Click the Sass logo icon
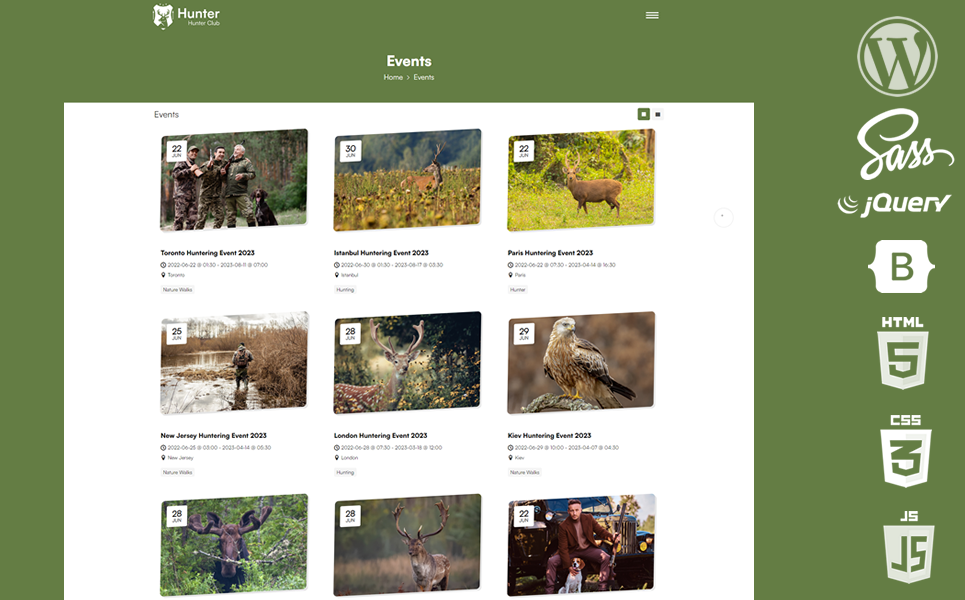 (x=904, y=143)
